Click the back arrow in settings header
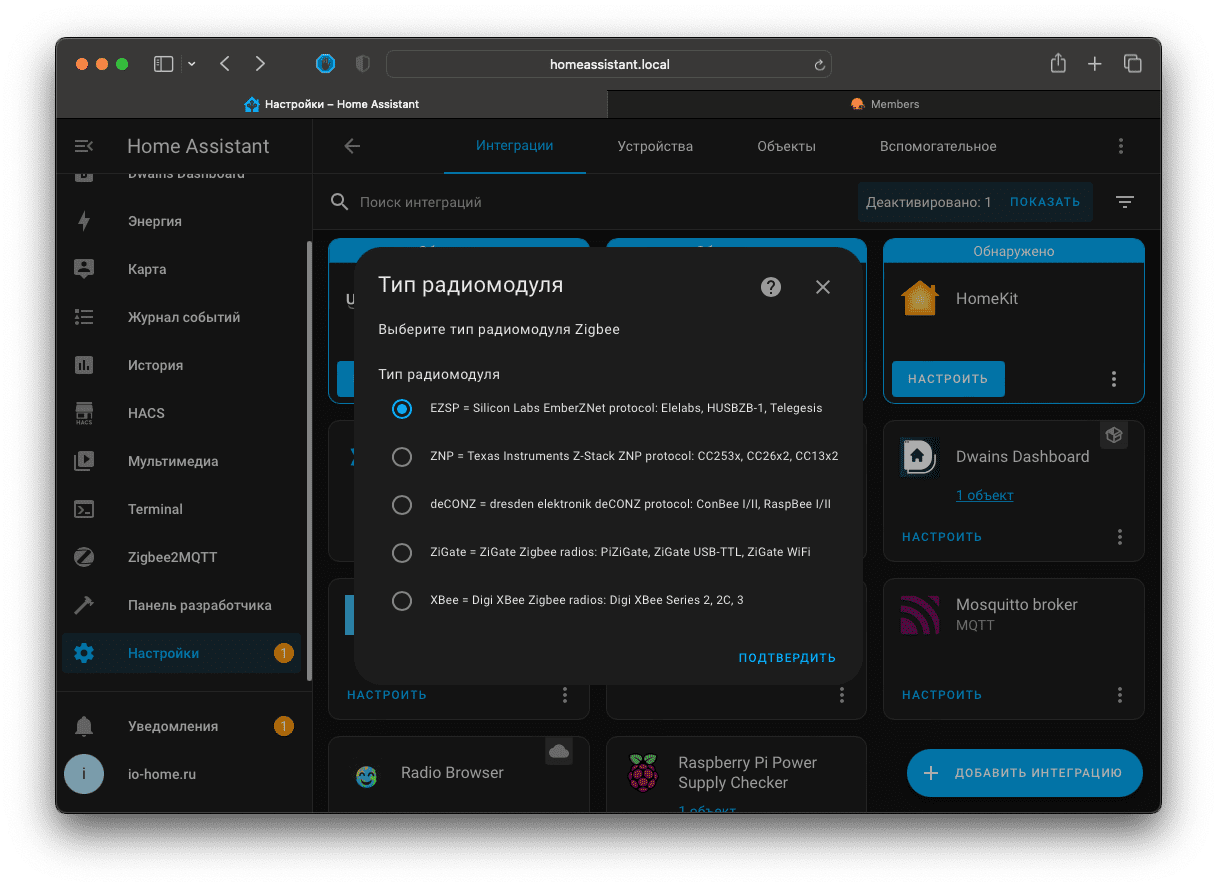The width and height of the screenshot is (1217, 887). [x=352, y=146]
